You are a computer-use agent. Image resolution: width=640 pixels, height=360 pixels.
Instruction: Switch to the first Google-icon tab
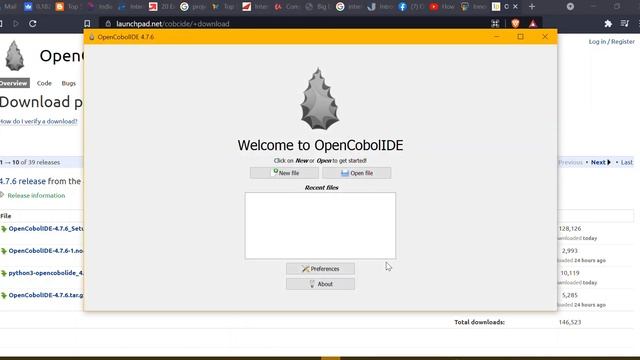[x=192, y=7]
